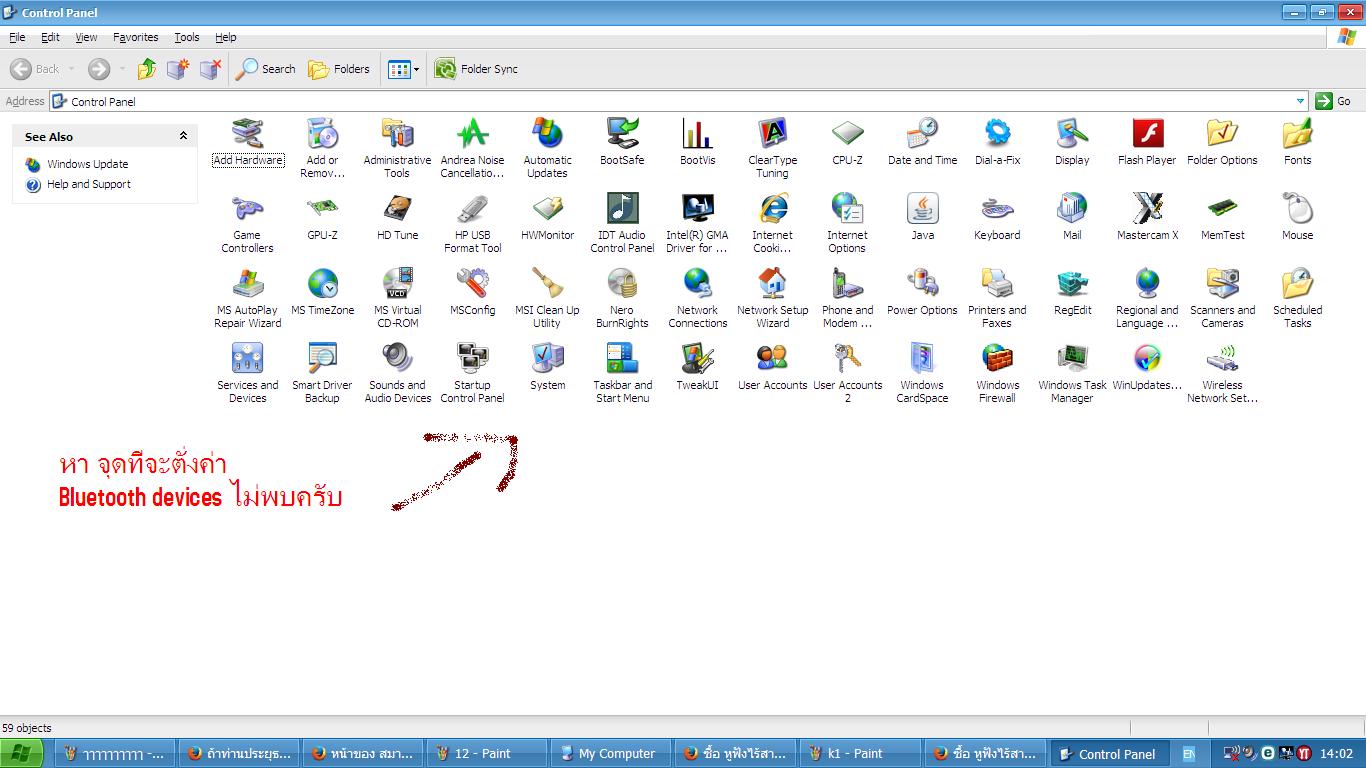
Task: Open Windows Firewall settings
Action: (997, 374)
